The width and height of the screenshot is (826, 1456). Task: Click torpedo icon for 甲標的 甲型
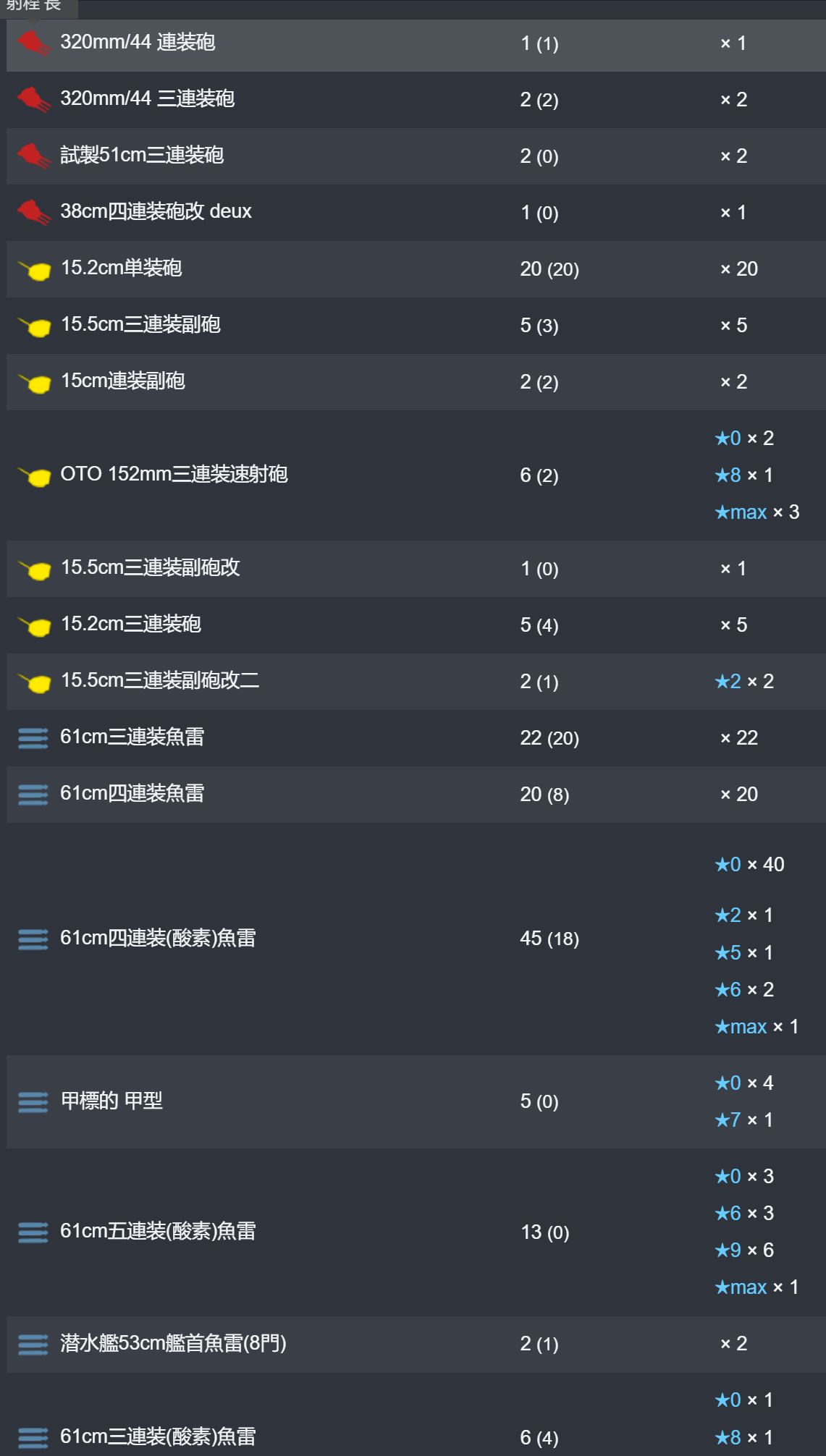point(33,1101)
